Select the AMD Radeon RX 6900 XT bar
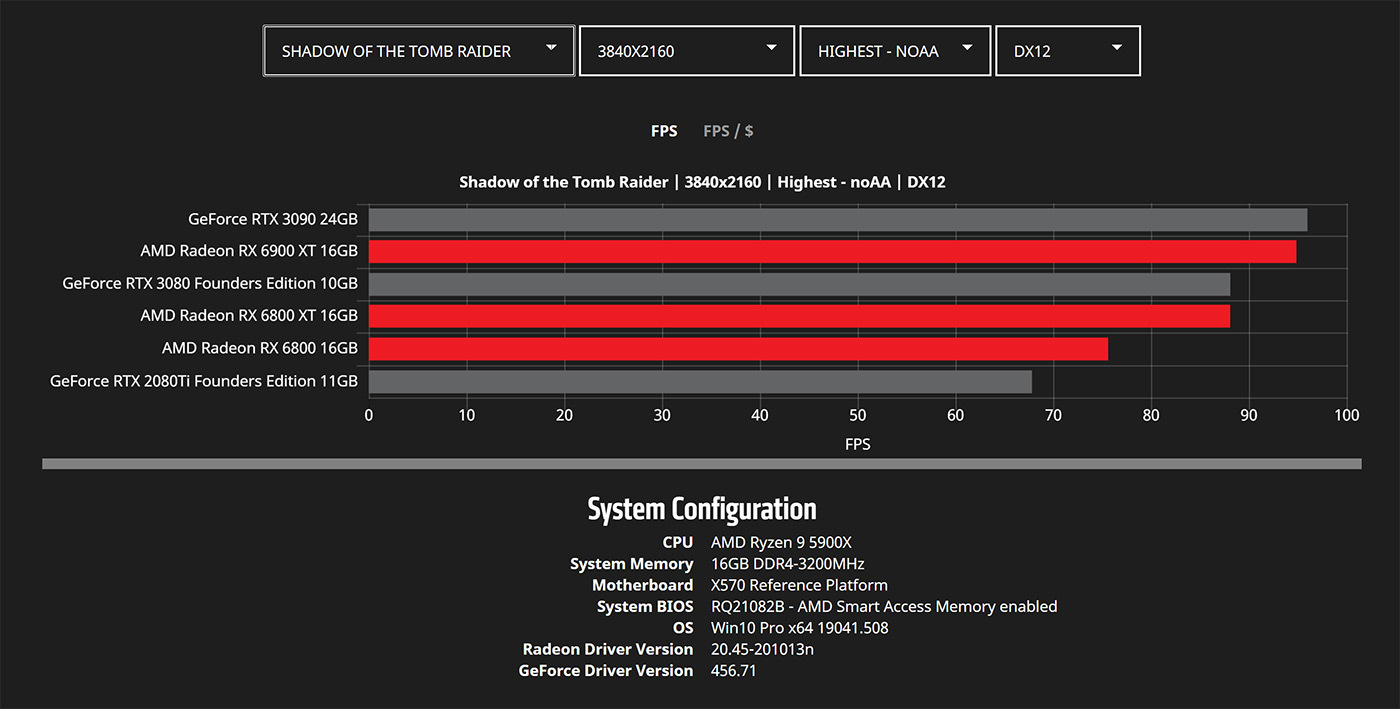The height and width of the screenshot is (709, 1400). pyautogui.click(x=832, y=252)
